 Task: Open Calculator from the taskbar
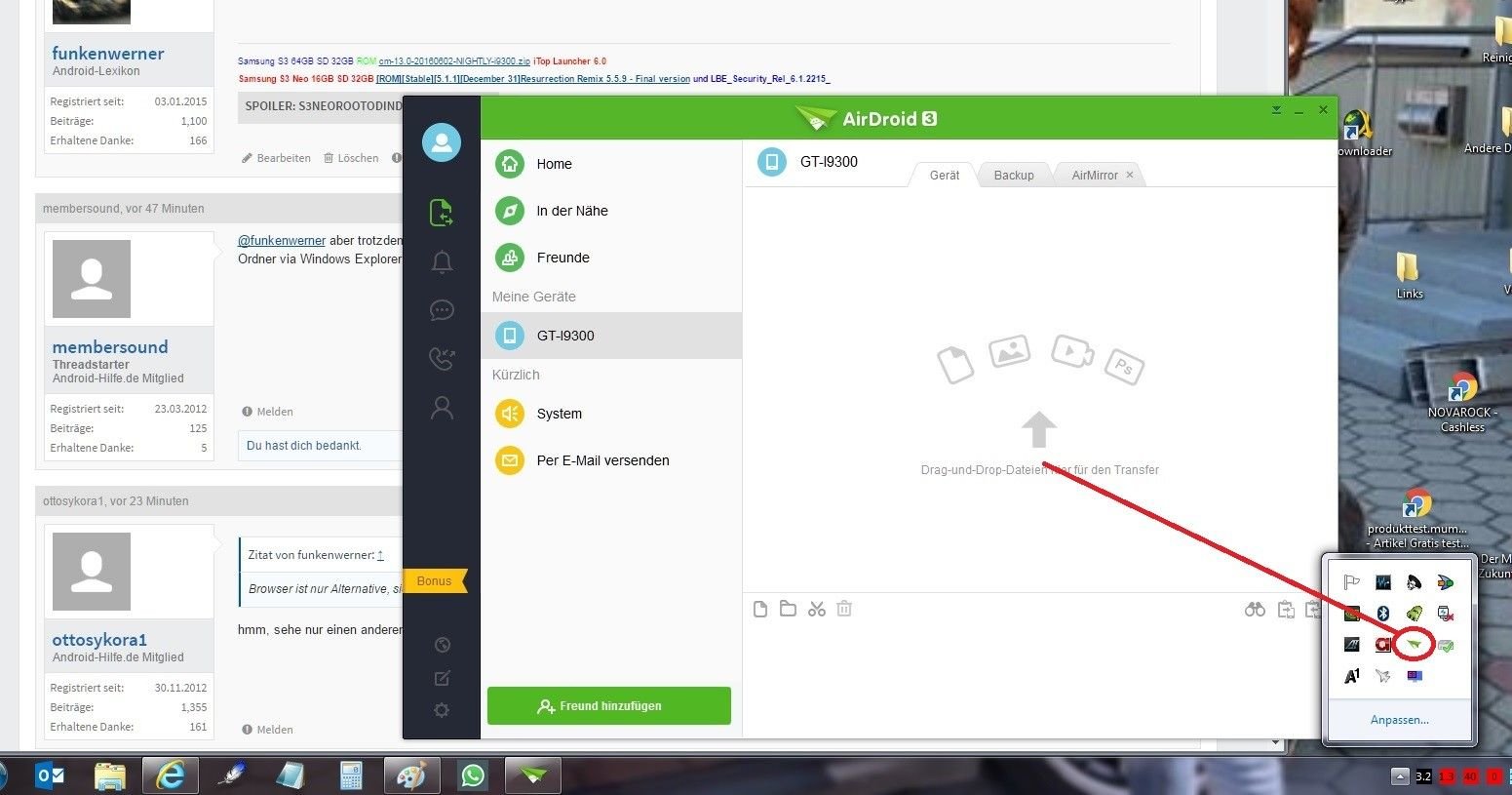[x=351, y=776]
